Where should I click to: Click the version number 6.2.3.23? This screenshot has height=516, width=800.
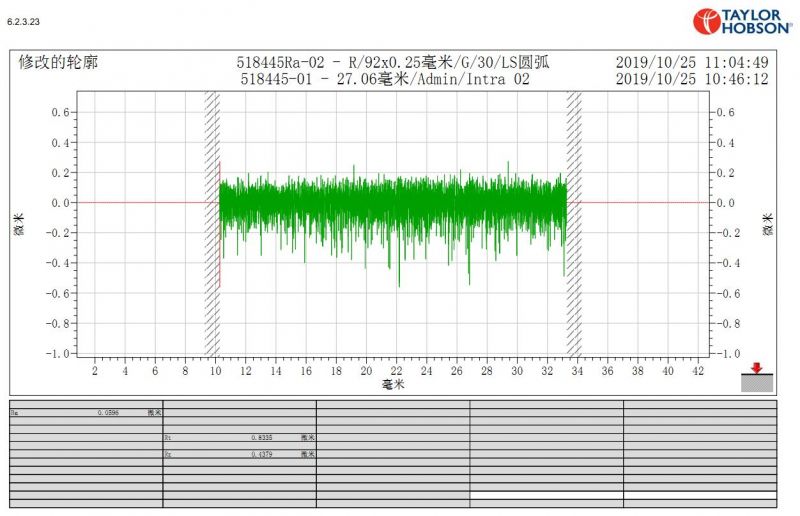pyautogui.click(x=24, y=20)
